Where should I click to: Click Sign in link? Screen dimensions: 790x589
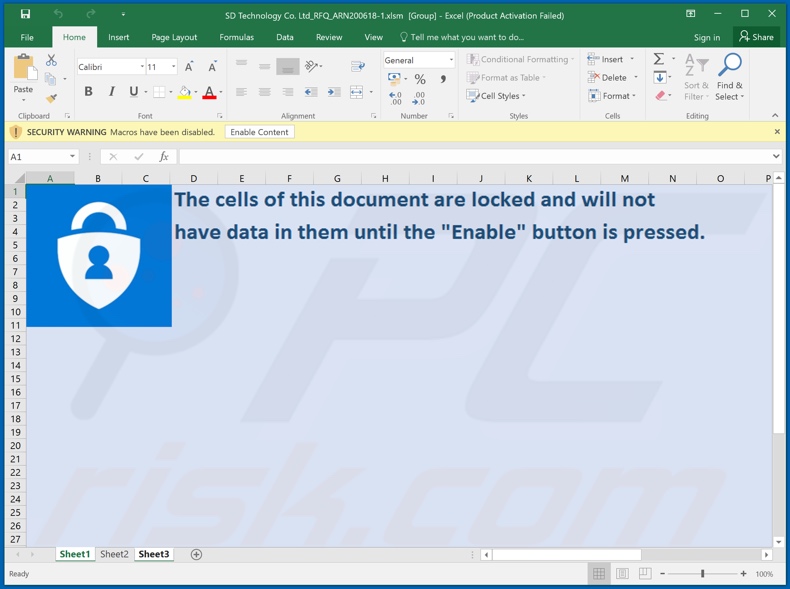click(x=707, y=37)
